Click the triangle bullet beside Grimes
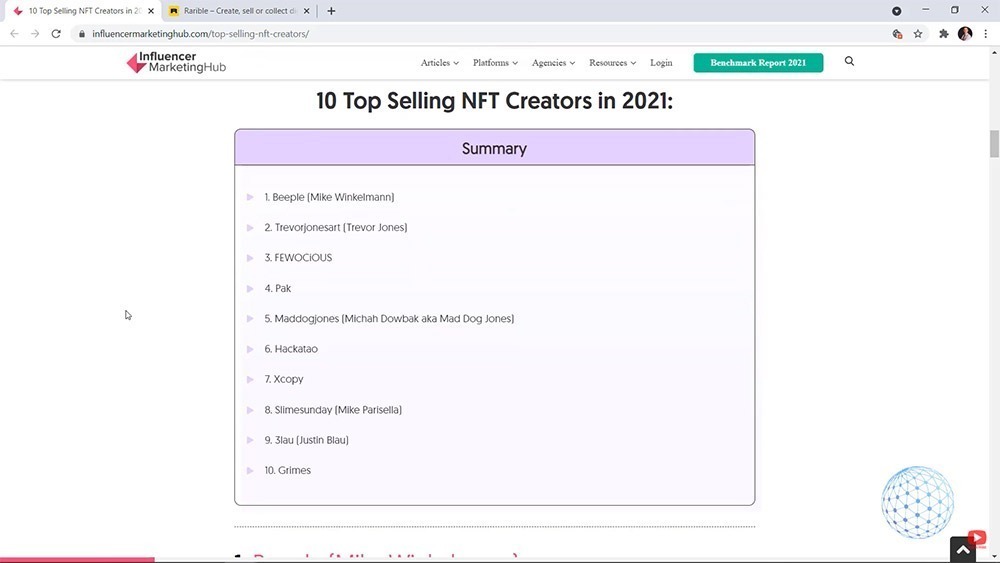 coord(250,471)
